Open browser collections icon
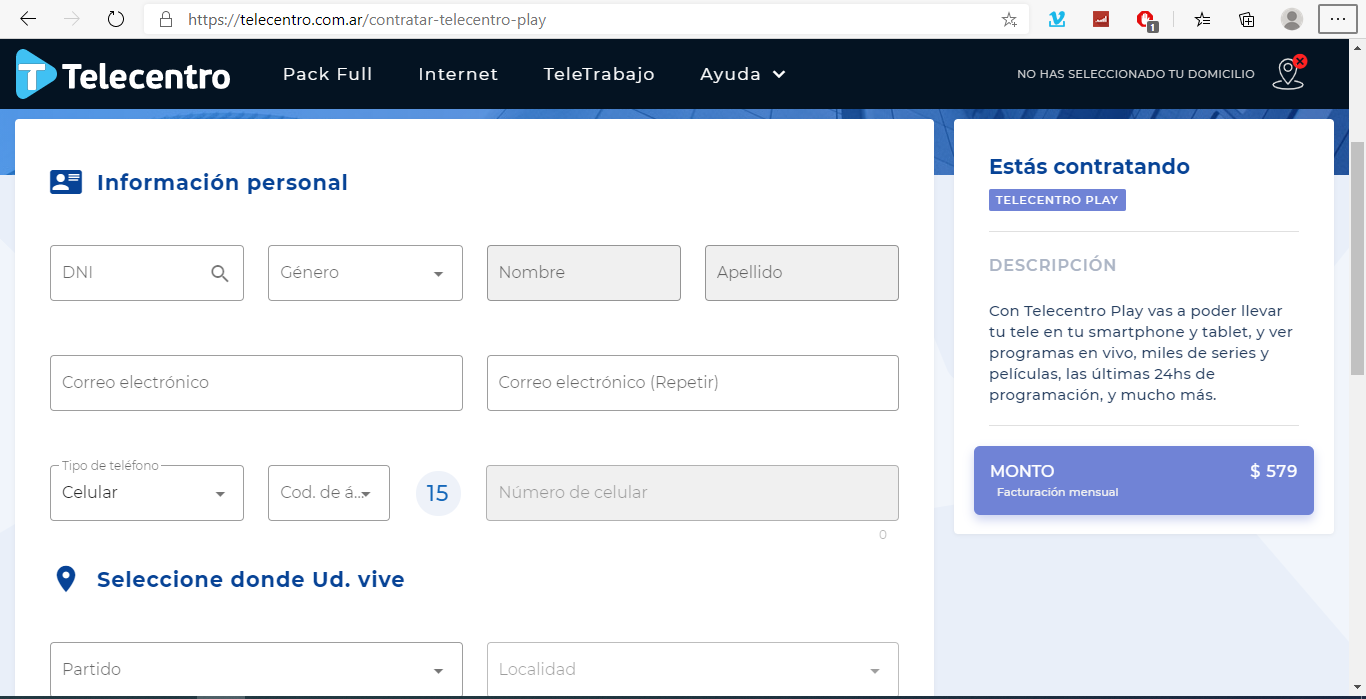 pyautogui.click(x=1247, y=19)
